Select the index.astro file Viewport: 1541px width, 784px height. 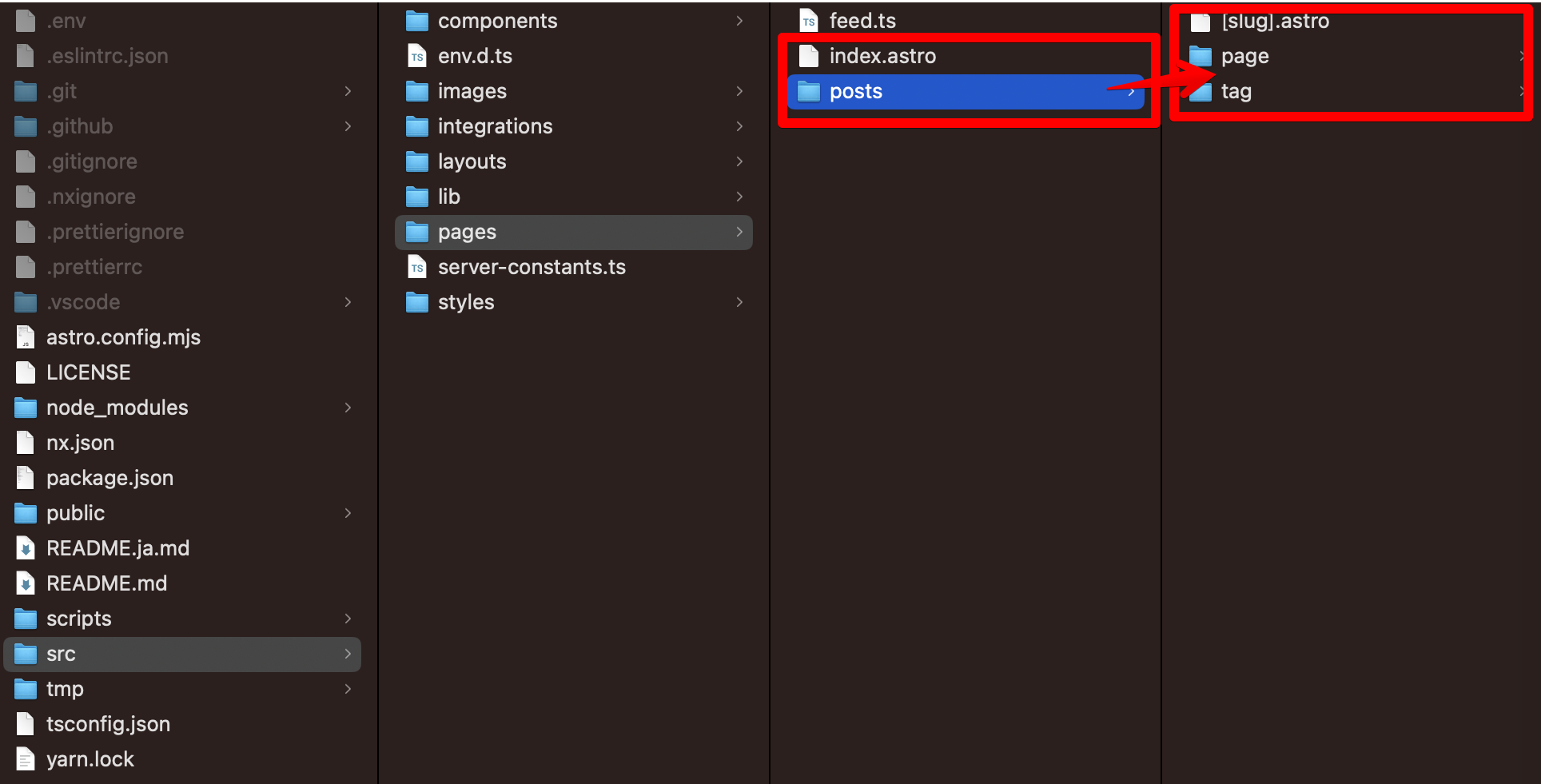[x=966, y=56]
